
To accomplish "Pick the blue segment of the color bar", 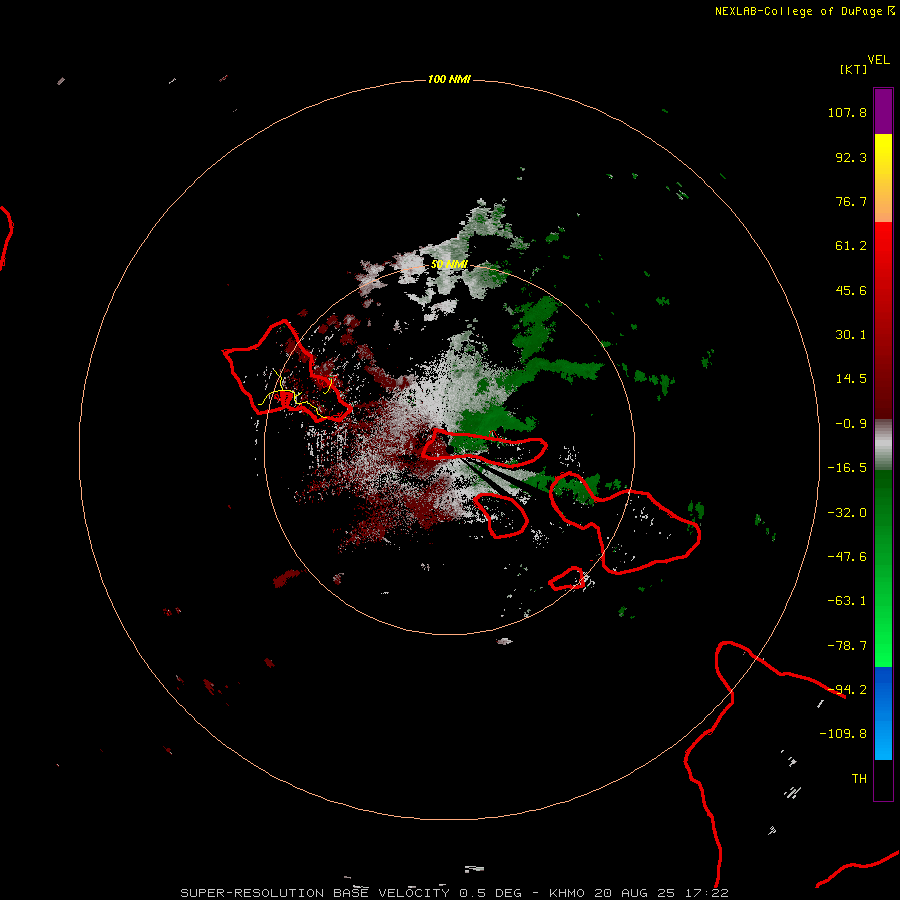I will [x=883, y=713].
